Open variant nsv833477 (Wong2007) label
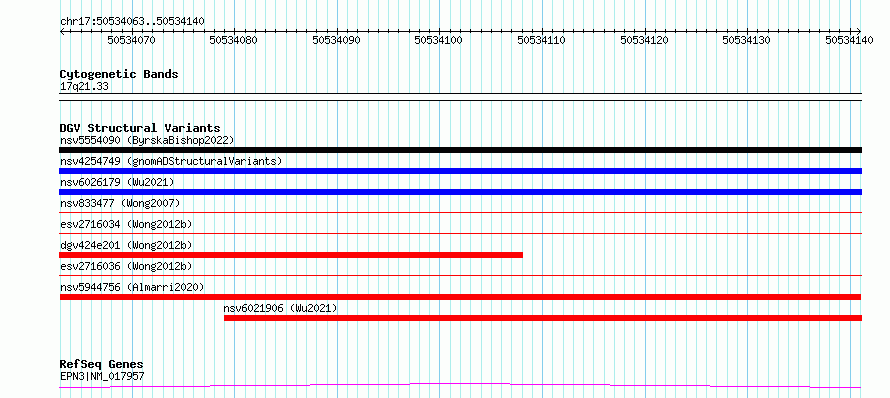Screen dimensions: 890x398 pyautogui.click(x=120, y=203)
